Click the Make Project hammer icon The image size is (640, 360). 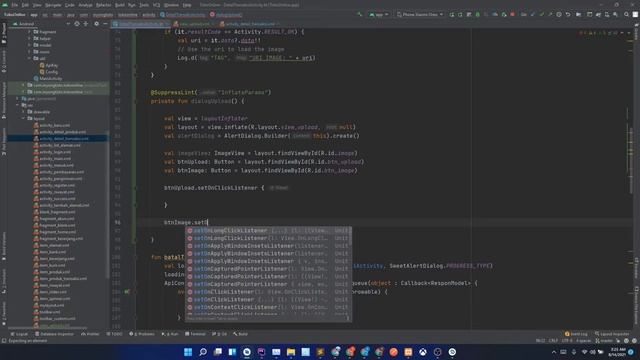point(360,15)
